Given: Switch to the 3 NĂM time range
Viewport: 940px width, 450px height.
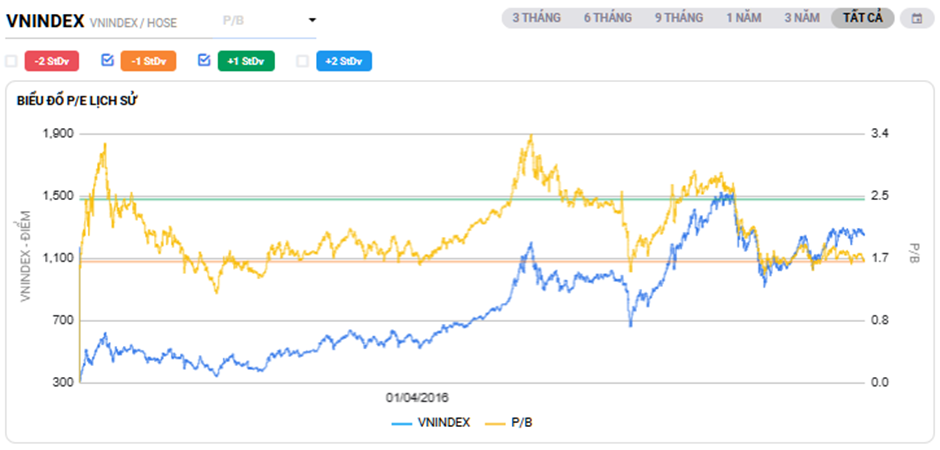Looking at the screenshot, I should point(803,18).
